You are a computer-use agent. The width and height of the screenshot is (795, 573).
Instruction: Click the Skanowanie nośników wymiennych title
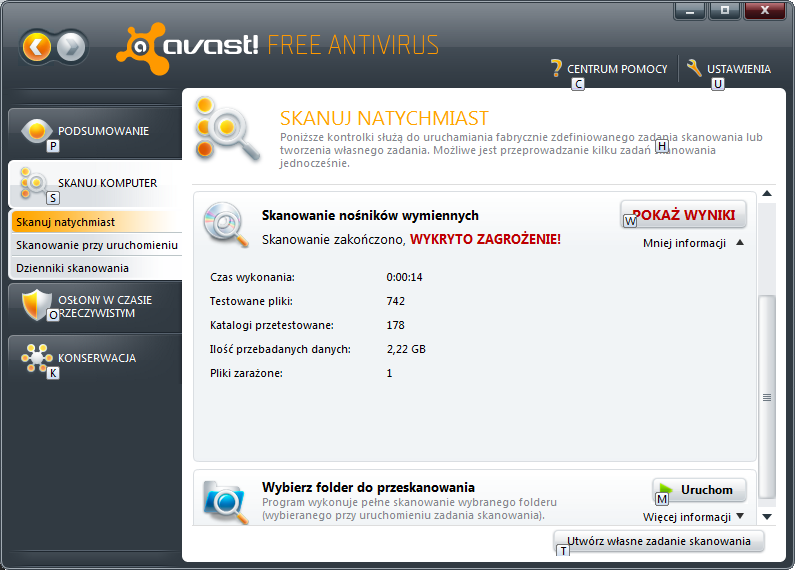pos(370,216)
